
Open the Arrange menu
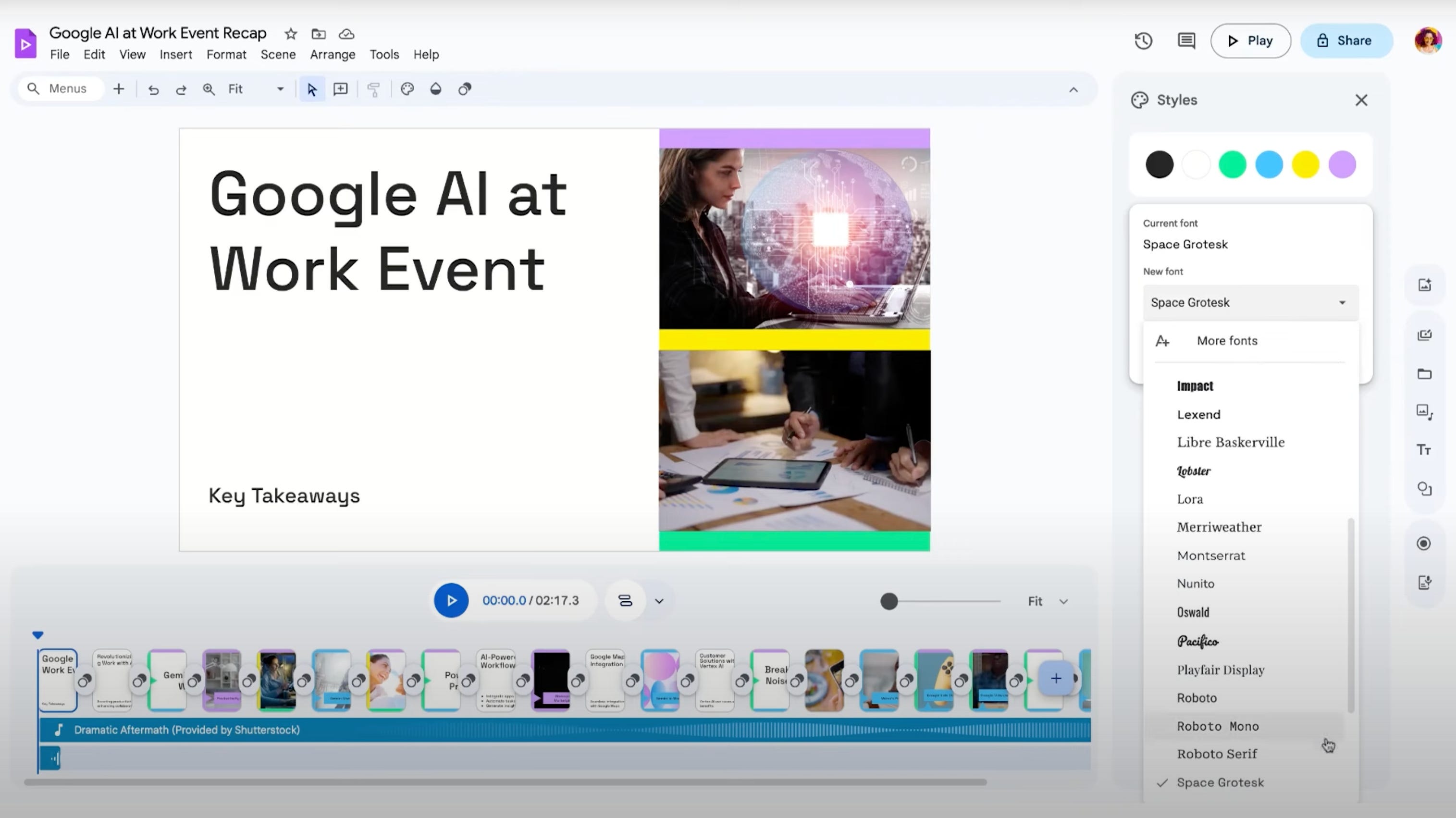pyautogui.click(x=333, y=55)
